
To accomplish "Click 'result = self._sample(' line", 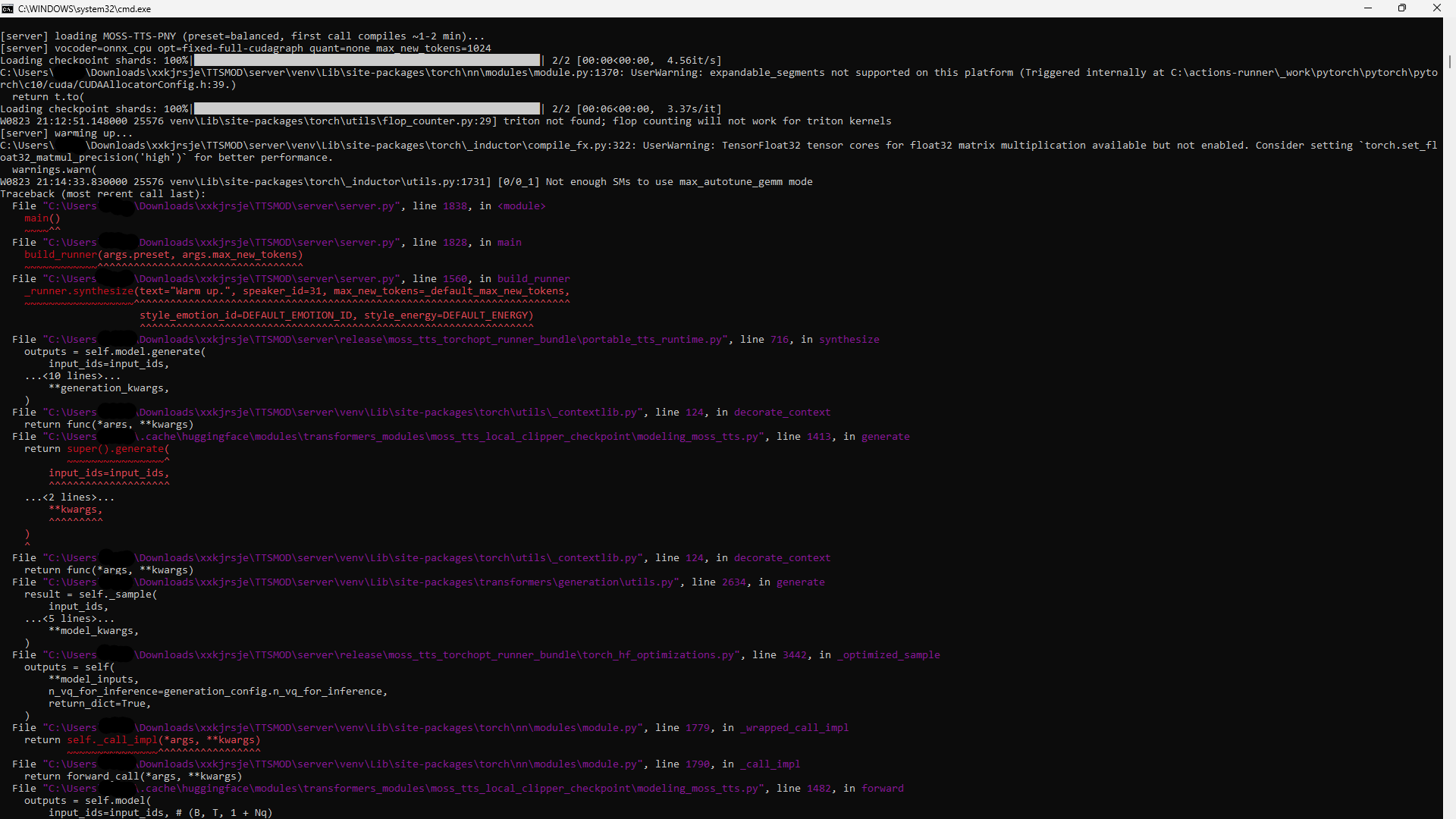I will [91, 595].
